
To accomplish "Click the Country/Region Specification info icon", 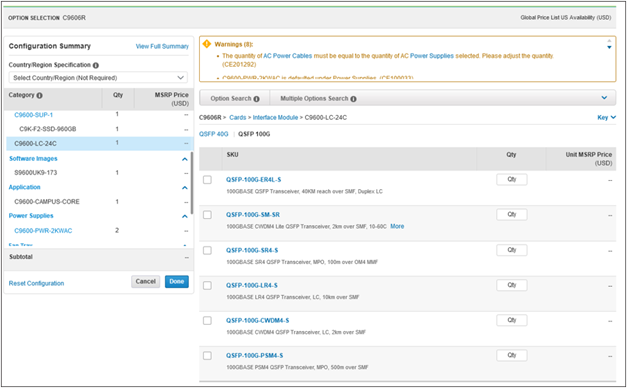I will point(96,65).
